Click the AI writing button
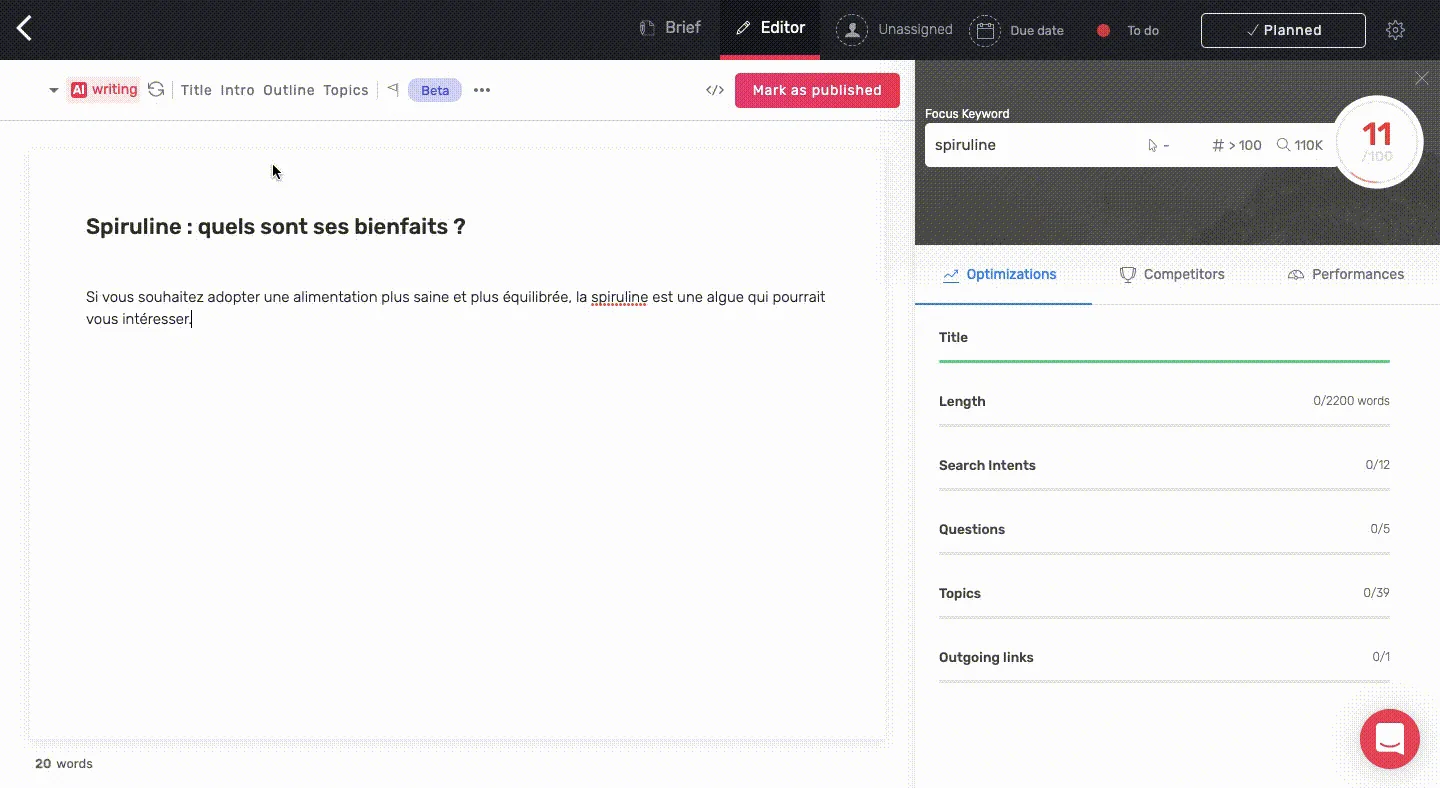 104,90
